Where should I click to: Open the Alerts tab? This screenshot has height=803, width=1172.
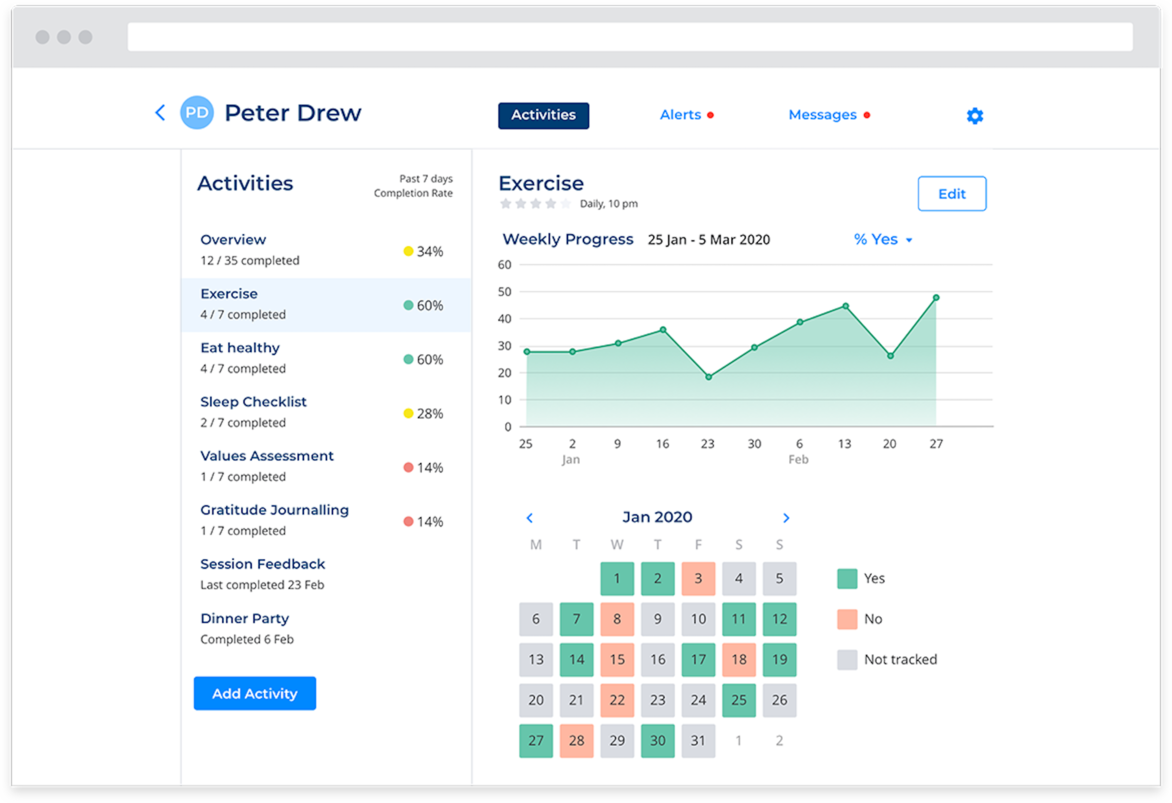(x=681, y=115)
